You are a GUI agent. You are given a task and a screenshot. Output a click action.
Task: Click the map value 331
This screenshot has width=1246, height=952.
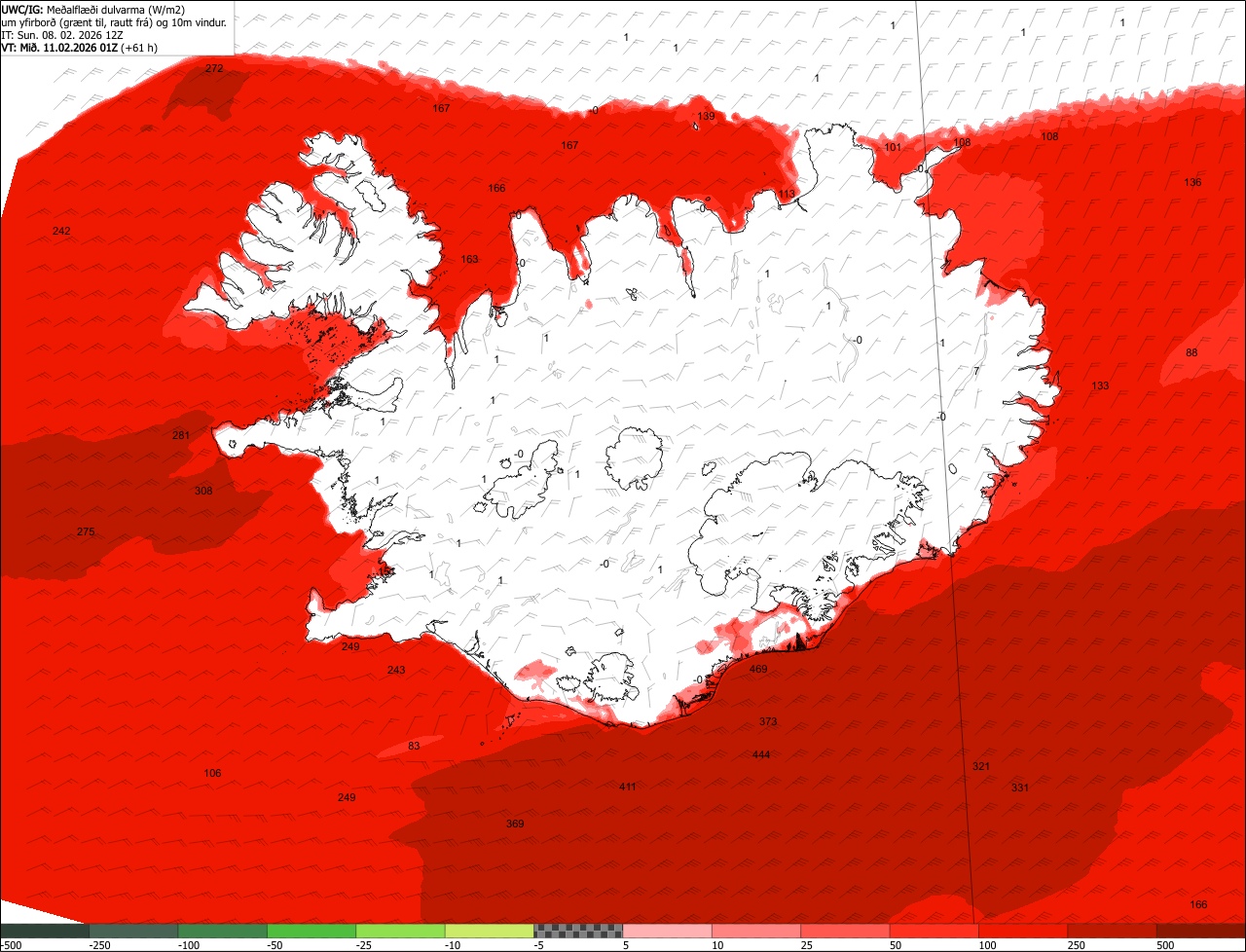pos(1020,787)
